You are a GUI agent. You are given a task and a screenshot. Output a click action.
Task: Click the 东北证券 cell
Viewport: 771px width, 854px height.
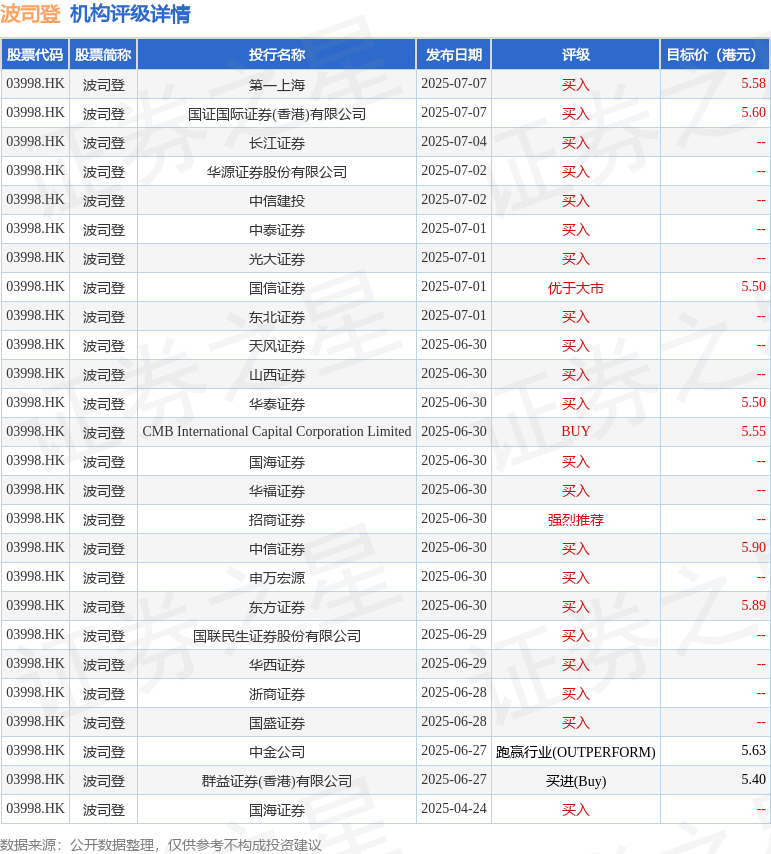pos(277,316)
